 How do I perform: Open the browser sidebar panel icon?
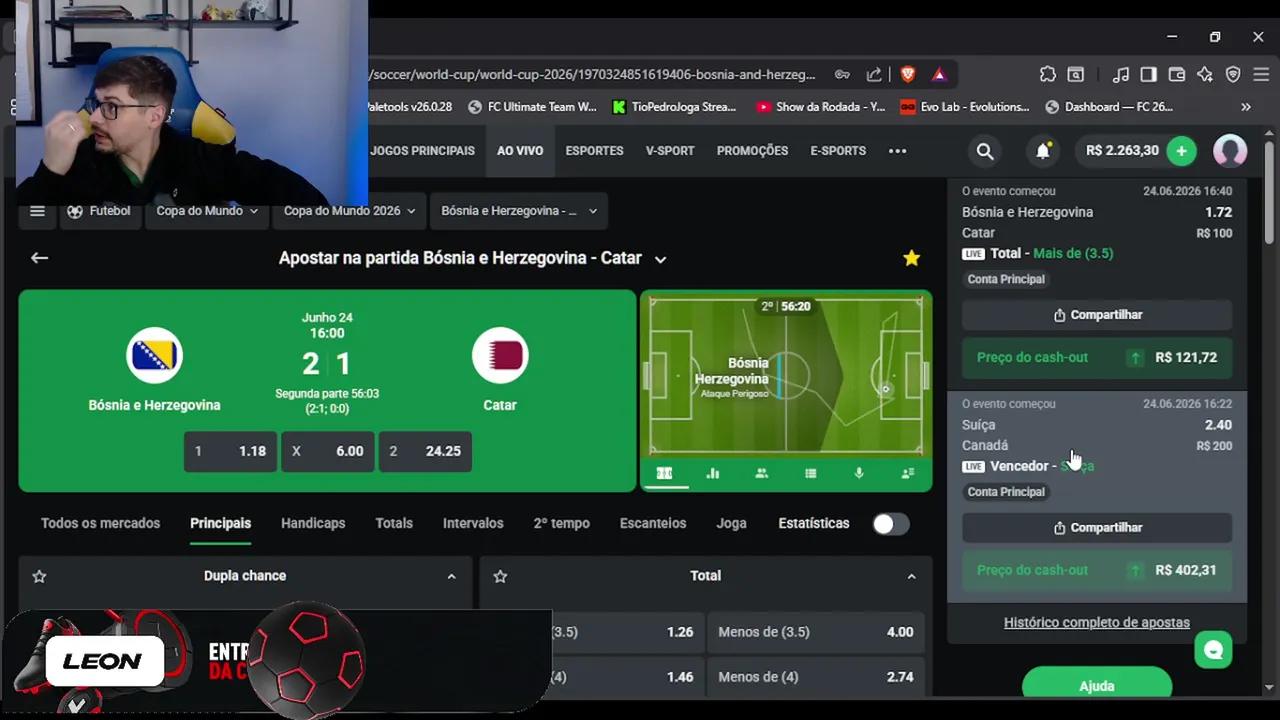pyautogui.click(x=1149, y=74)
